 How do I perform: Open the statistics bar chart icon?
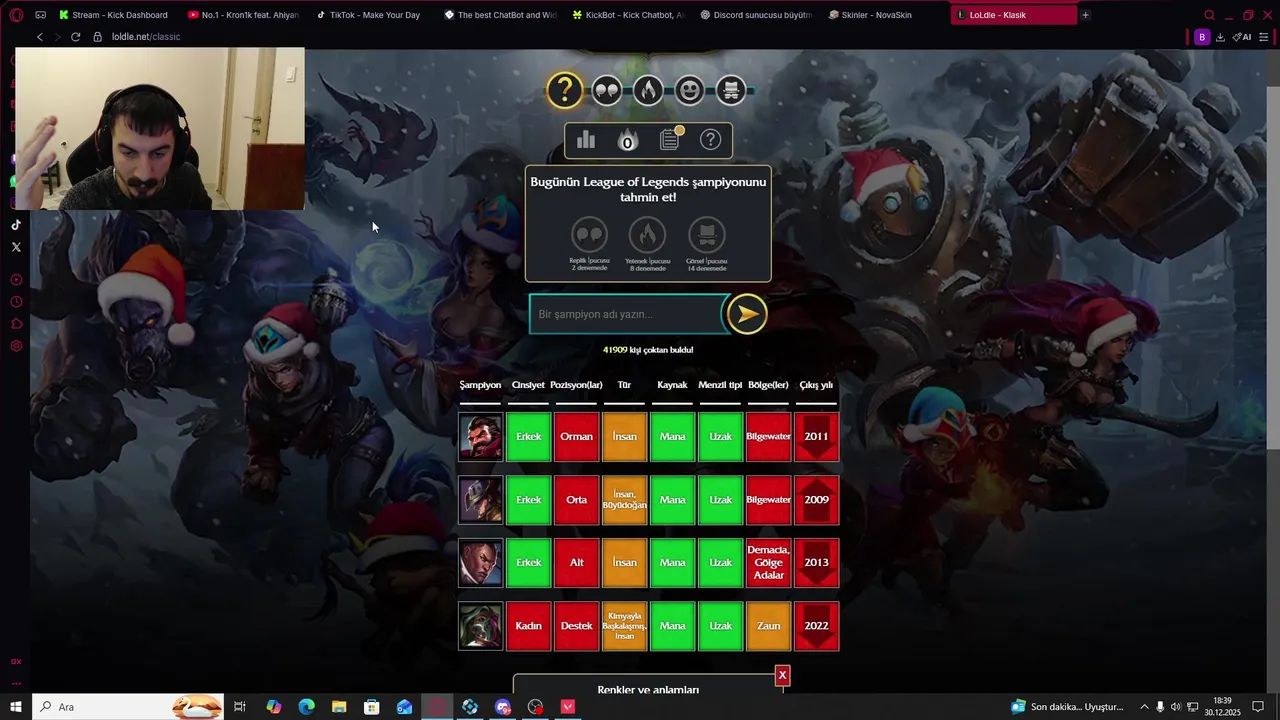[x=586, y=140]
